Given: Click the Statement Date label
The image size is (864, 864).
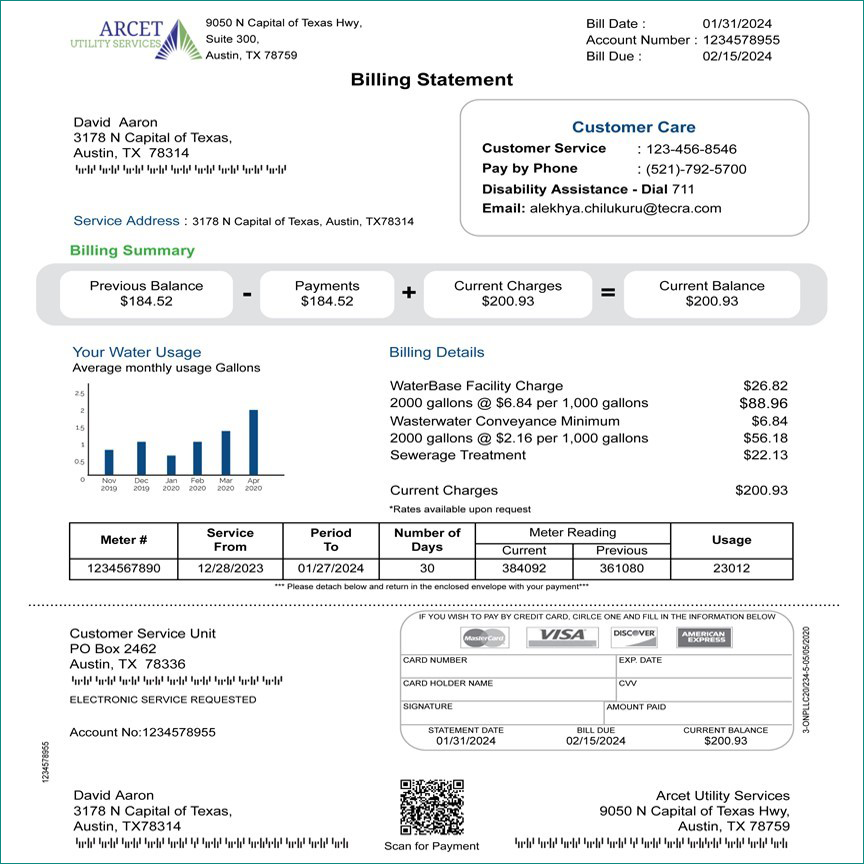Looking at the screenshot, I should [x=466, y=730].
